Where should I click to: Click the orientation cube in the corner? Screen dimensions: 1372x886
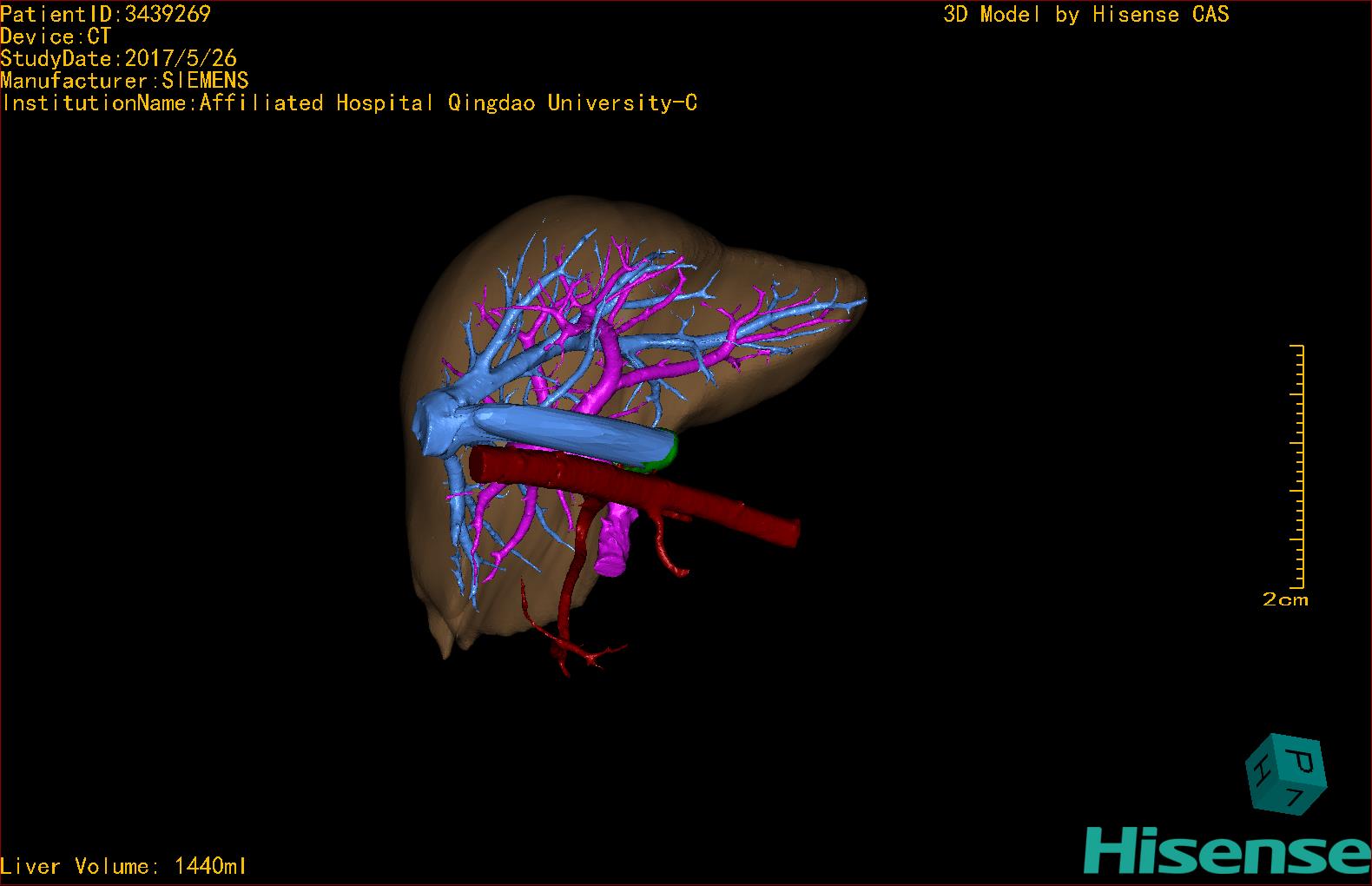pyautogui.click(x=1286, y=774)
